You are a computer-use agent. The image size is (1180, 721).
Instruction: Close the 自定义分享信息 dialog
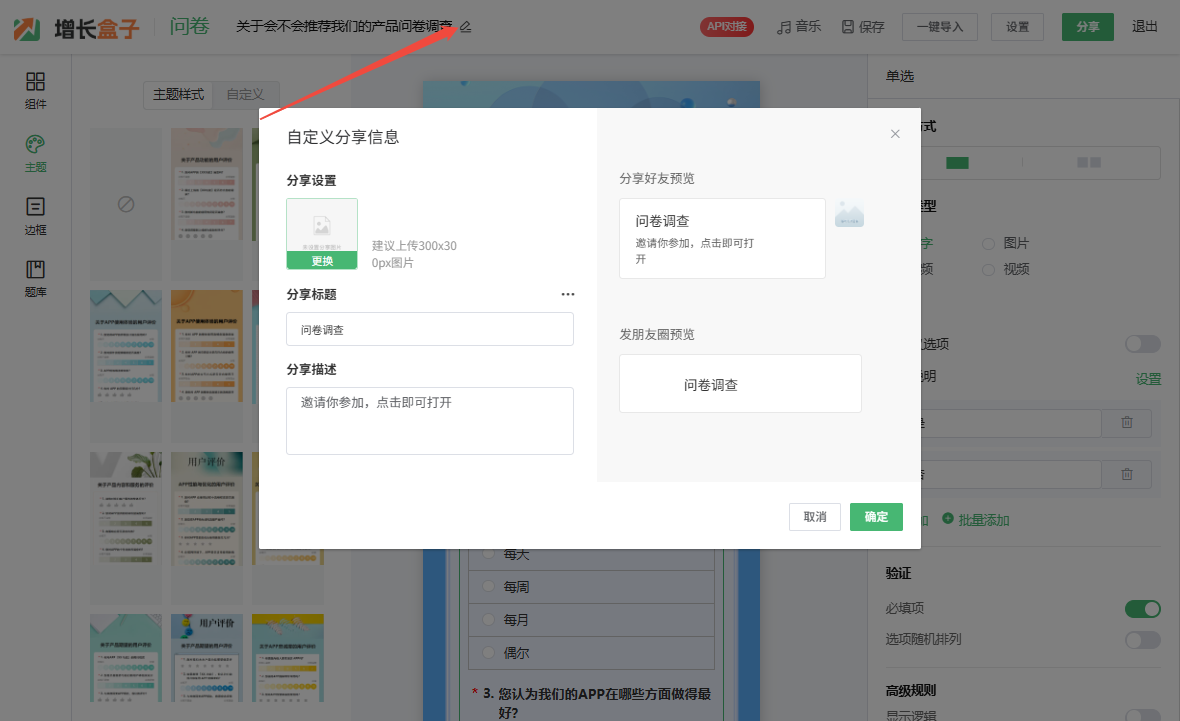895,134
